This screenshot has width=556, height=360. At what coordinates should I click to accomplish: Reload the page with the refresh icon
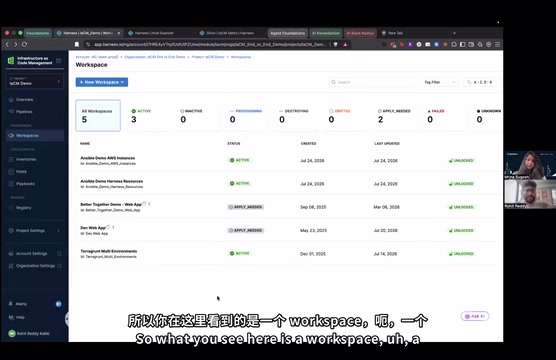[x=24, y=44]
